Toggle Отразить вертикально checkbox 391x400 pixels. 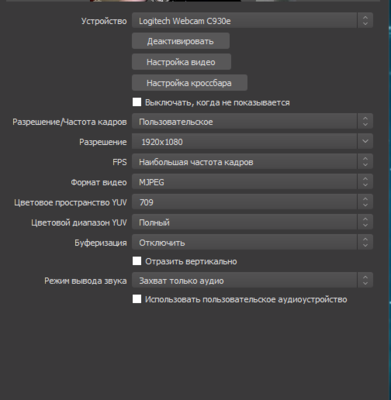[137, 261]
